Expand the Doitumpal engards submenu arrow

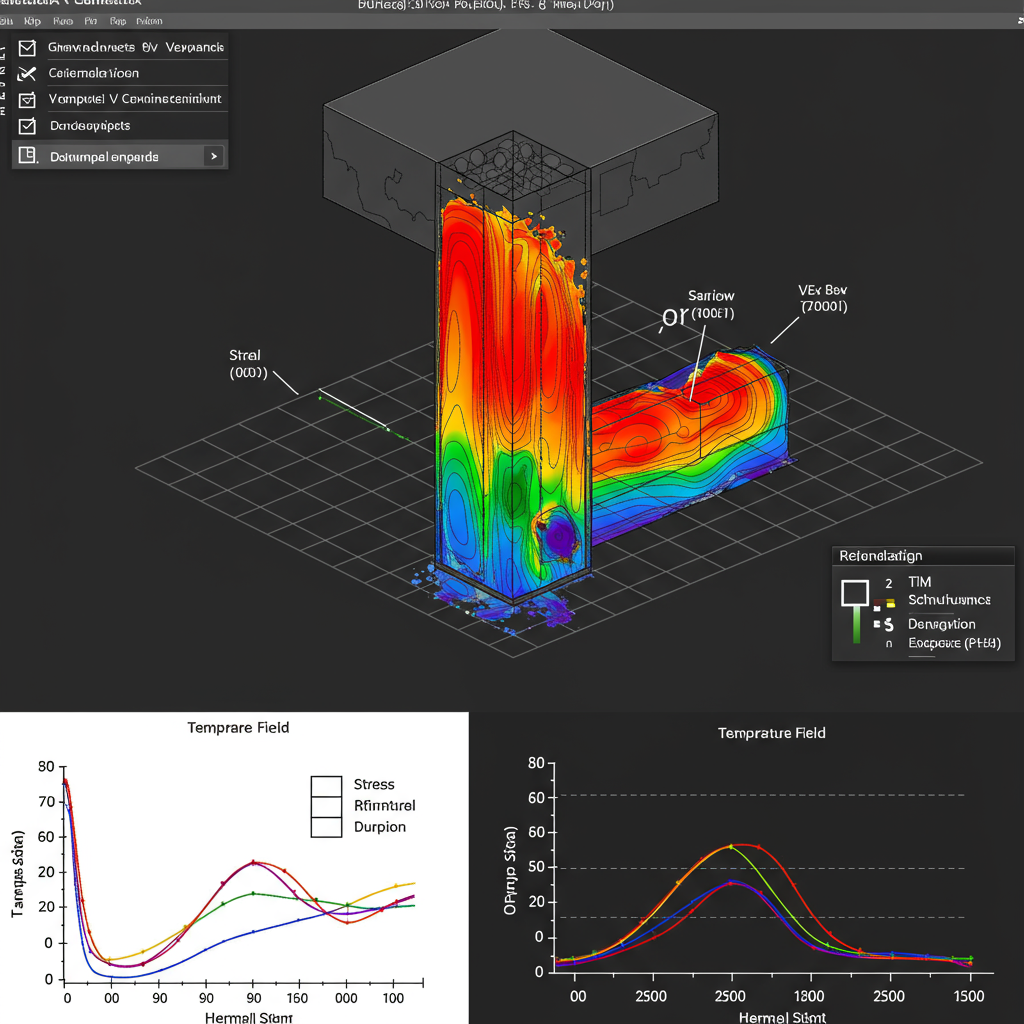pyautogui.click(x=214, y=156)
